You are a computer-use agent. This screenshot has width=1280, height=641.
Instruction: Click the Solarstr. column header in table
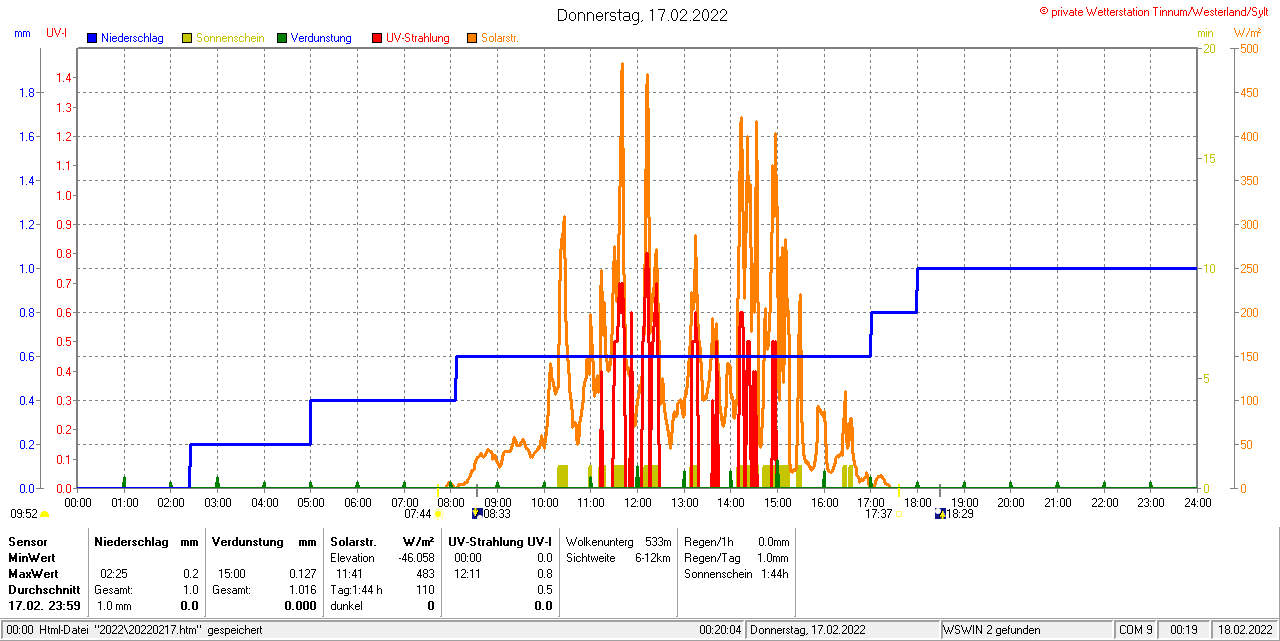(x=353, y=541)
